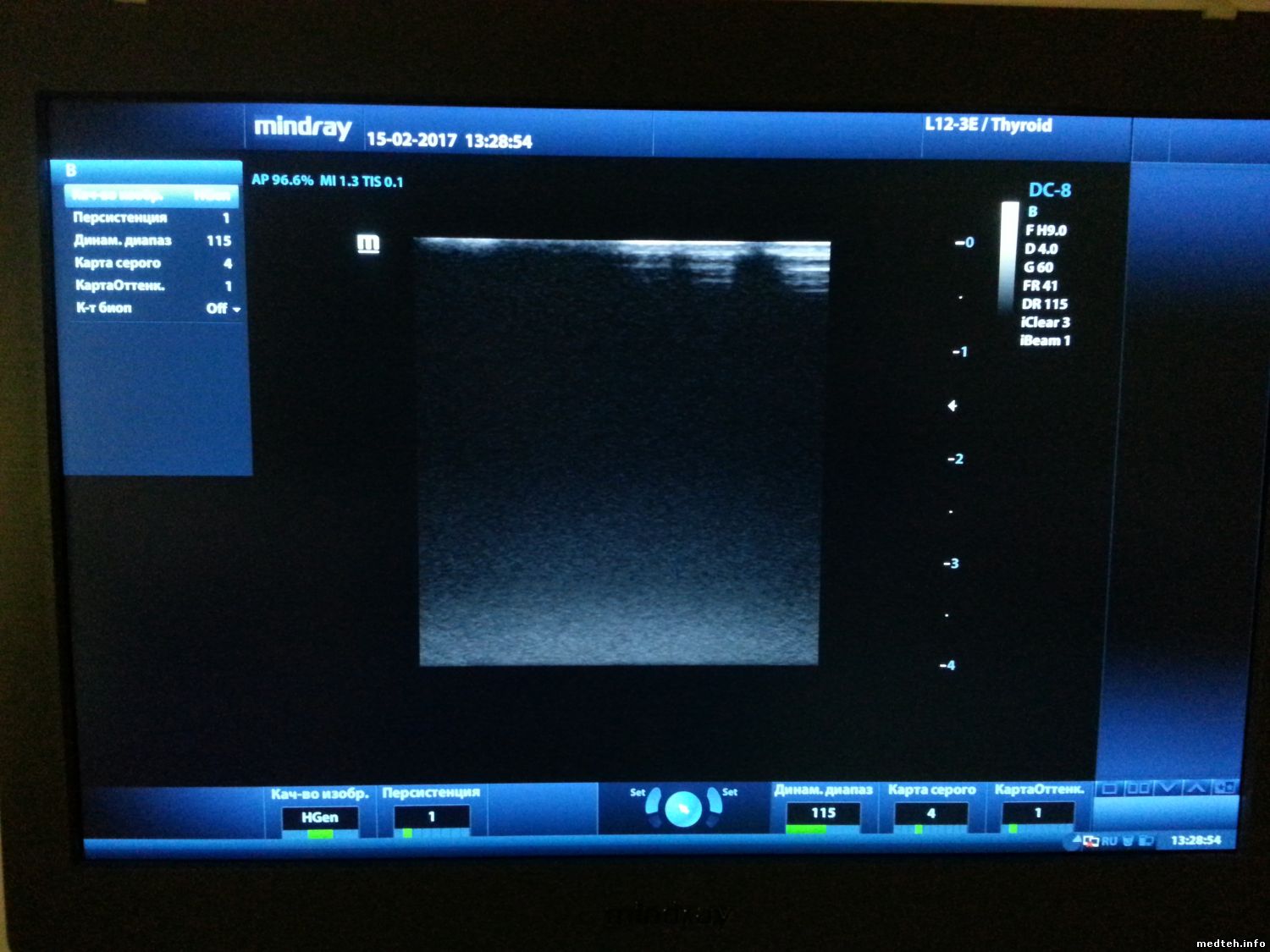Select the single-window layout icon
Viewport: 1270px width, 952px height.
point(1109,789)
